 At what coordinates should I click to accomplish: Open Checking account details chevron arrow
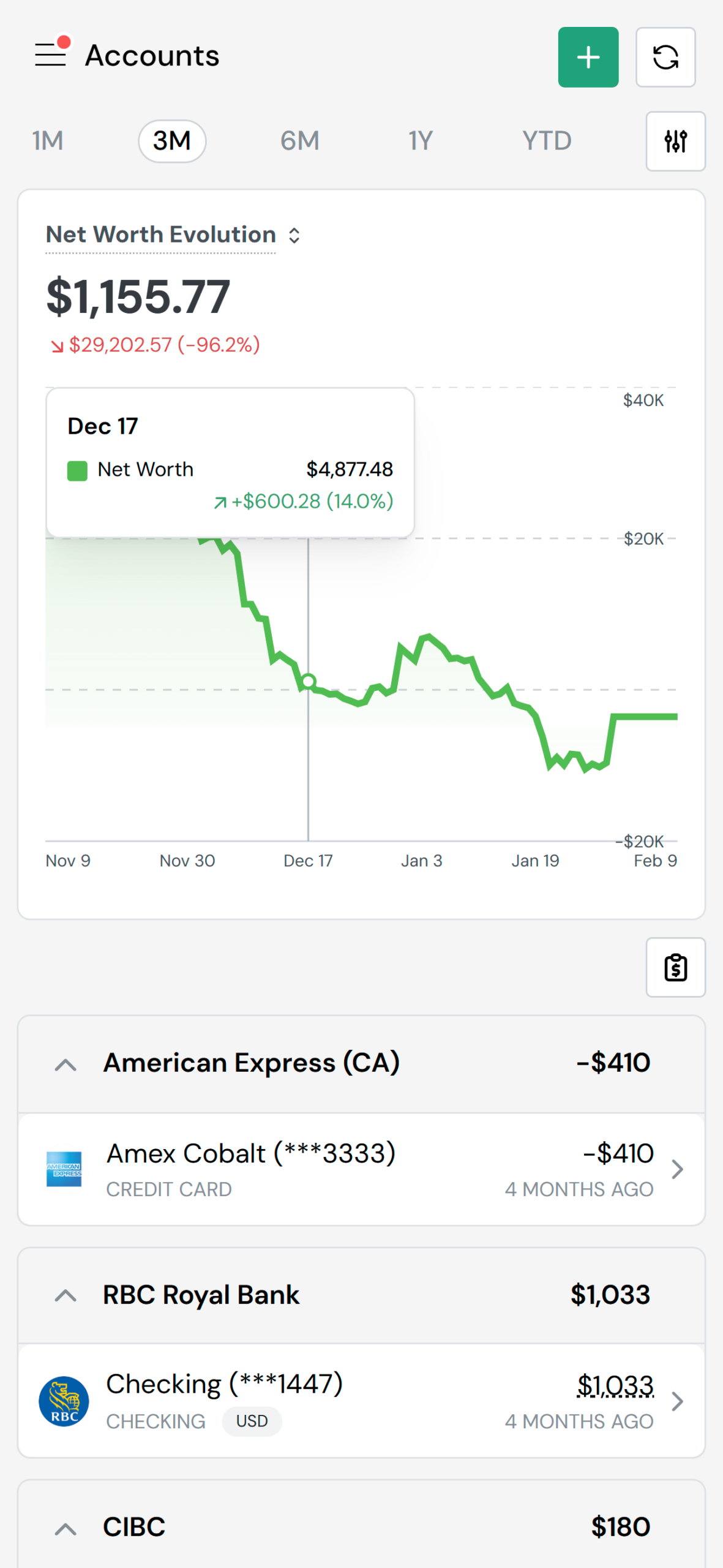click(x=677, y=1401)
